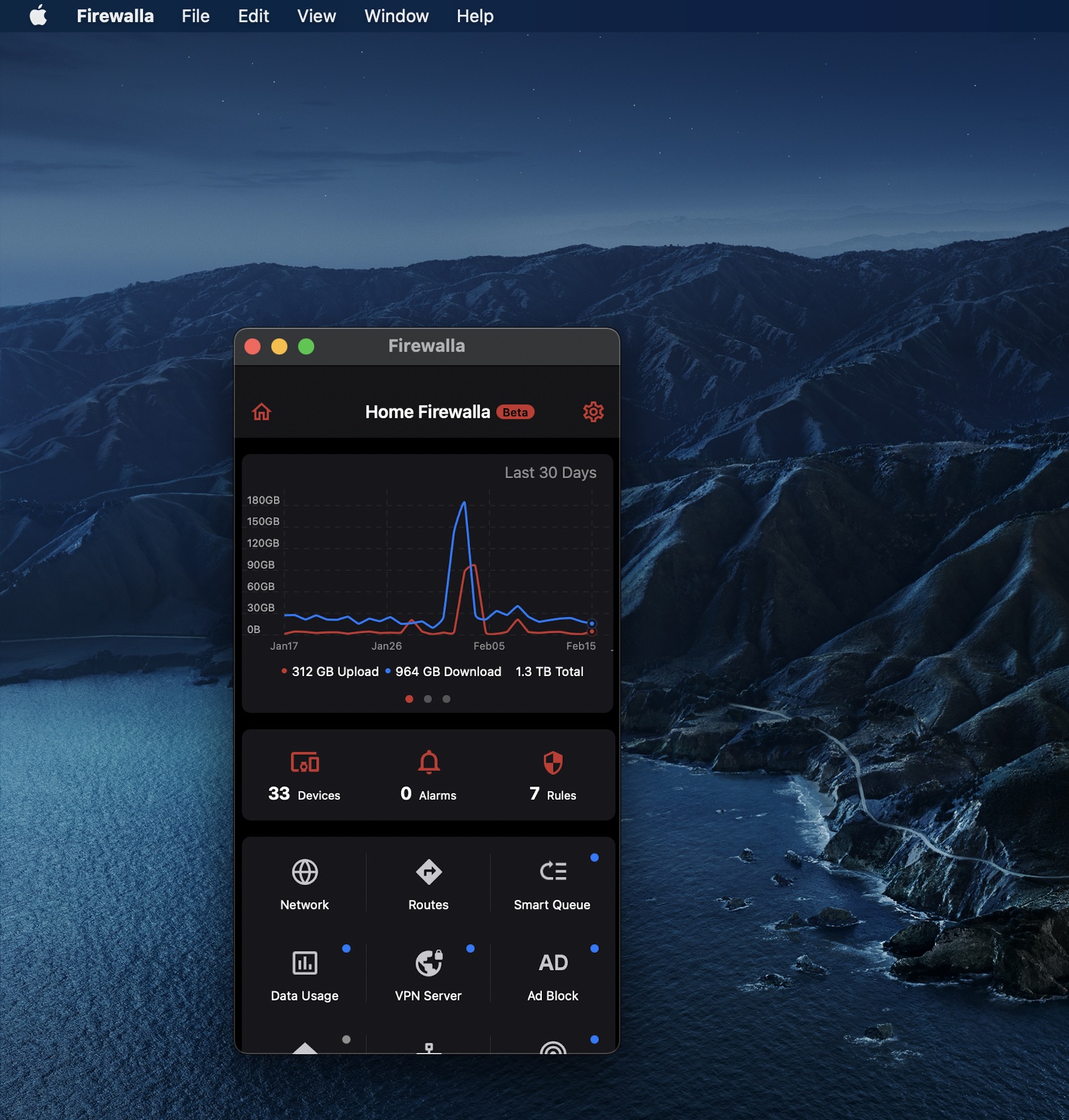Click the Beta badge

pos(515,412)
